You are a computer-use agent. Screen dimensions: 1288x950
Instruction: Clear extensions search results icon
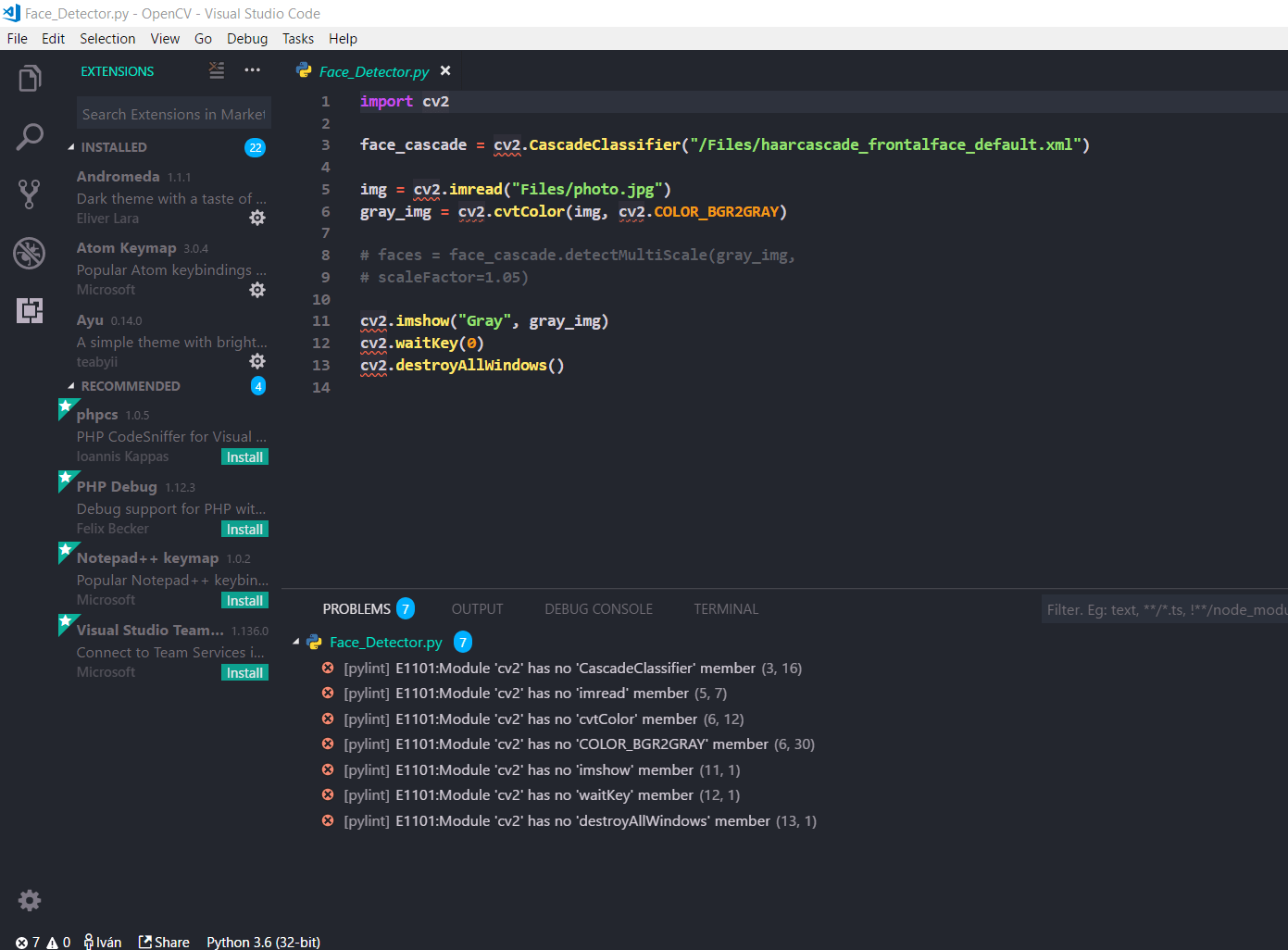point(217,70)
